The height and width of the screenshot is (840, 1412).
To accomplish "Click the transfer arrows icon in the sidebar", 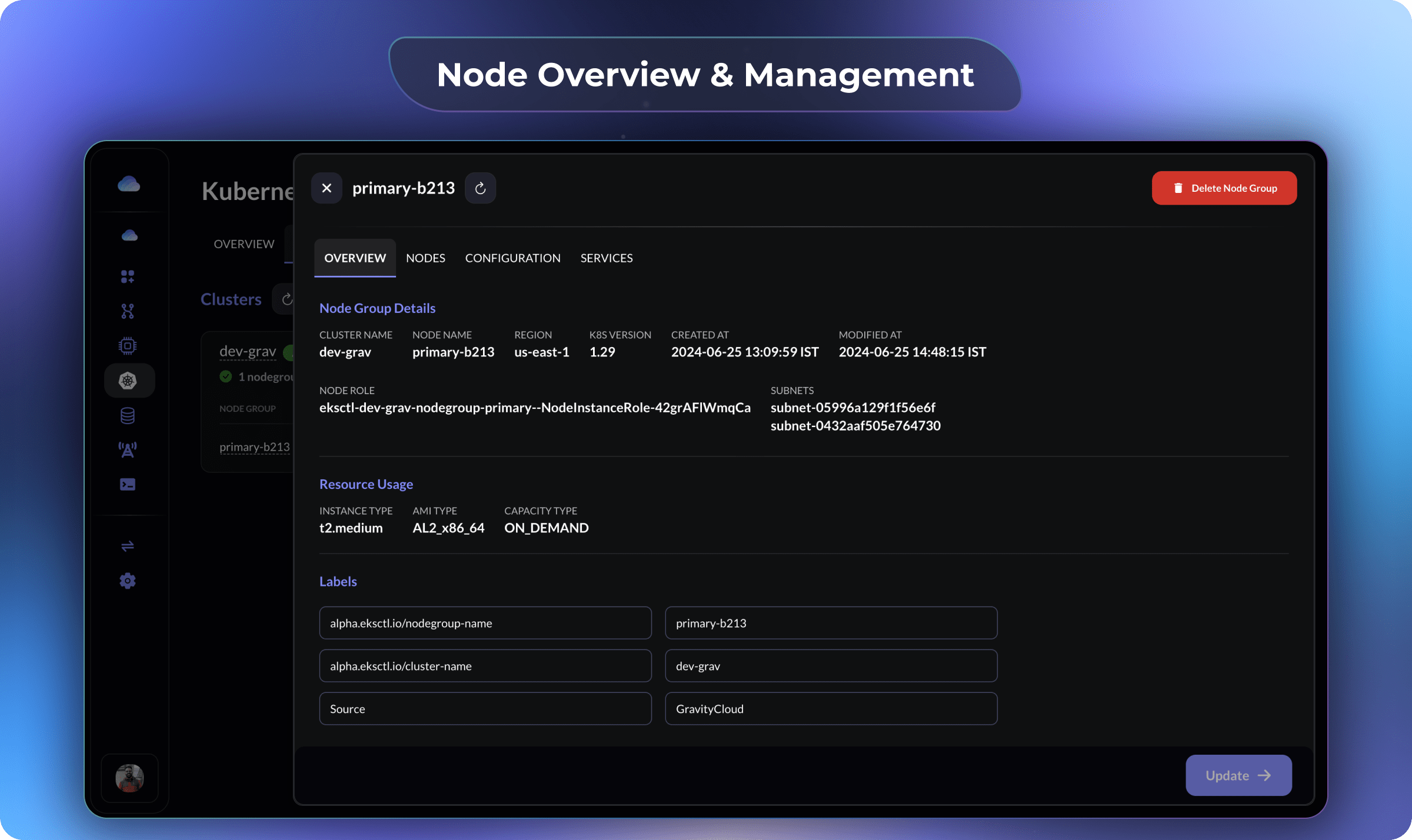I will pyautogui.click(x=128, y=546).
